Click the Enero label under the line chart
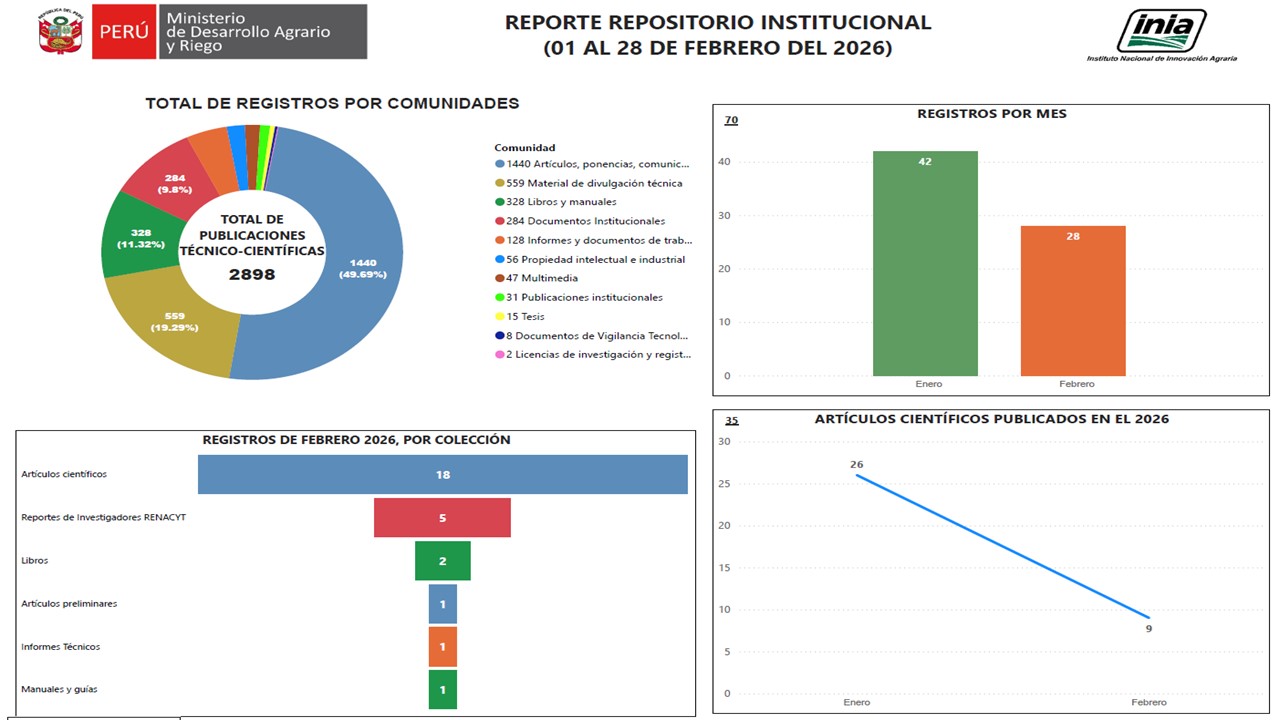The image size is (1280, 720). (857, 702)
